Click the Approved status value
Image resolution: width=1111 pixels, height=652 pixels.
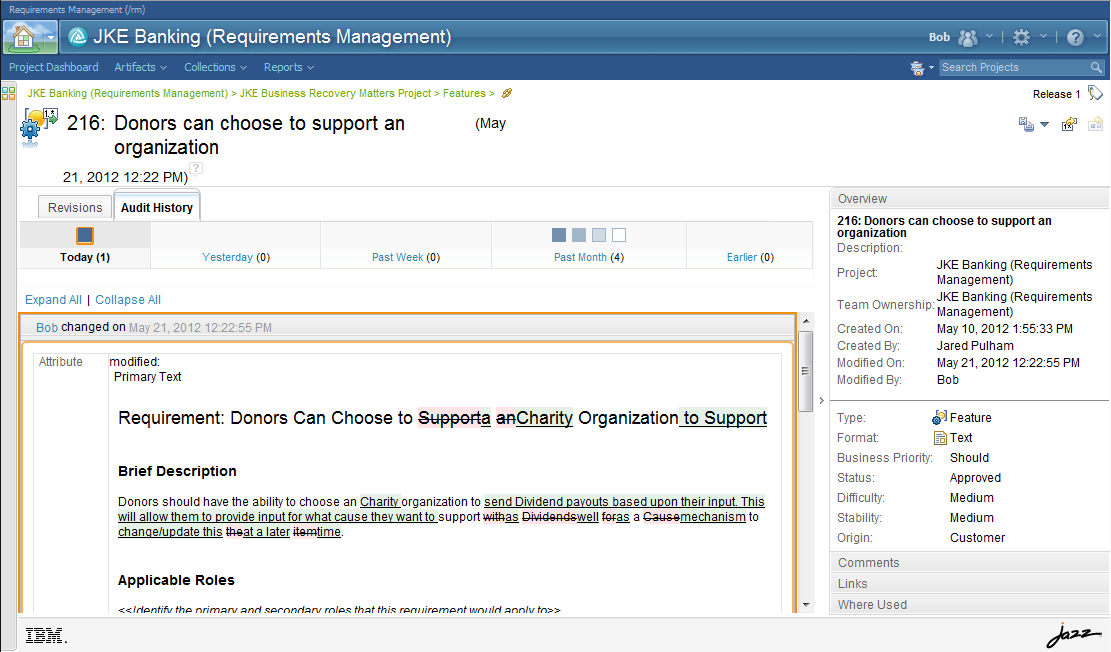point(975,478)
